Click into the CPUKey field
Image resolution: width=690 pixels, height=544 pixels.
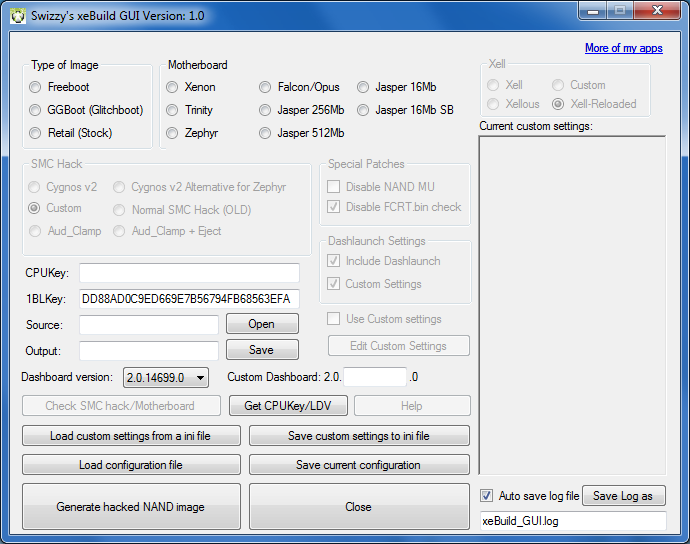click(189, 273)
